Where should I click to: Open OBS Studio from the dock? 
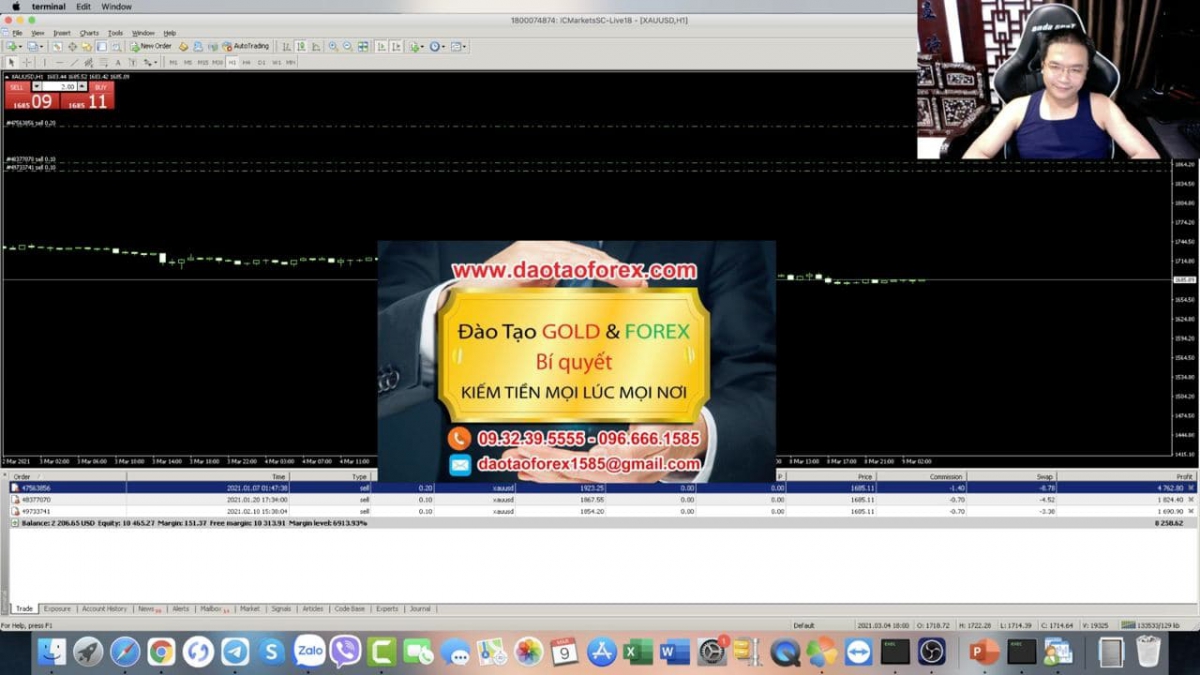(932, 652)
